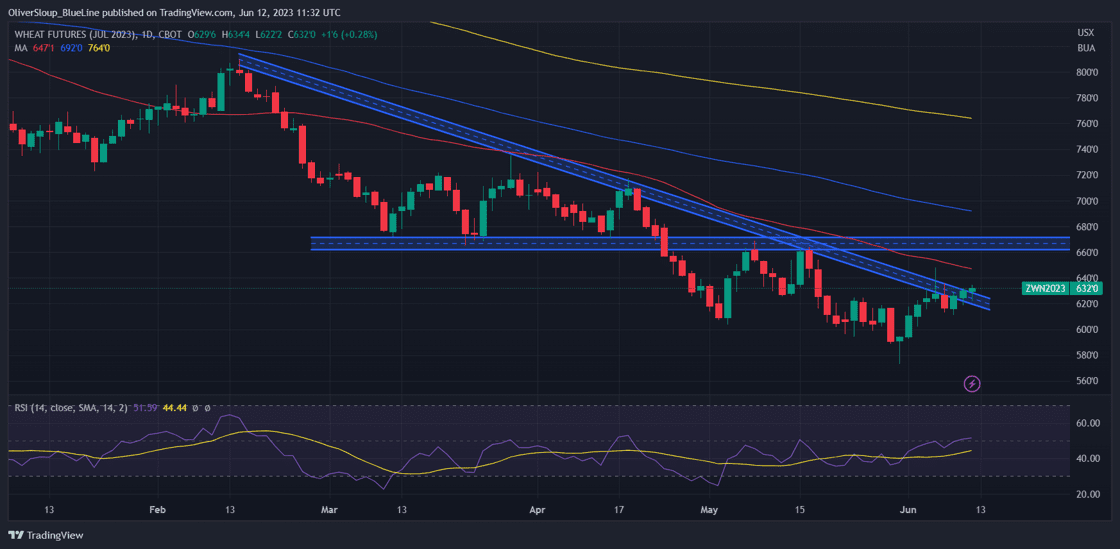Click the red MA value 647'1
The height and width of the screenshot is (549, 1120).
pos(44,48)
